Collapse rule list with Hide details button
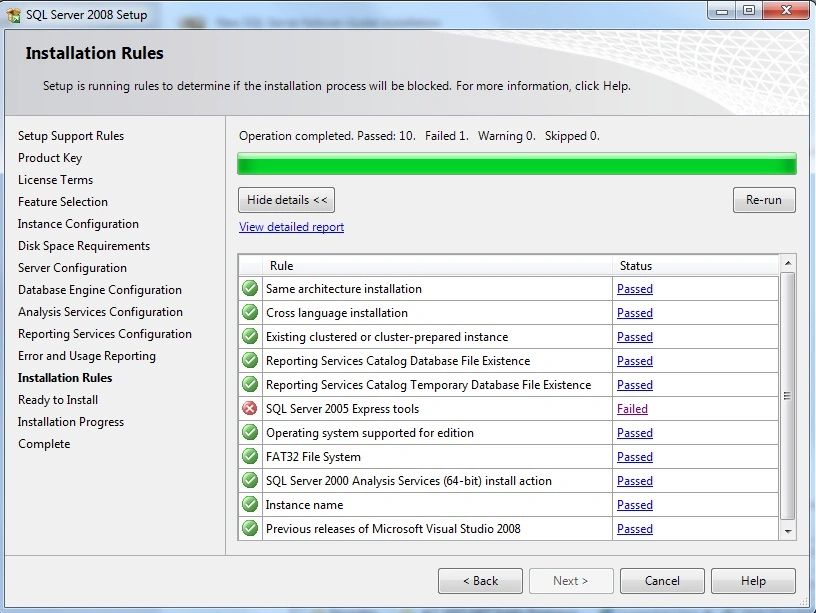This screenshot has height=613, width=816. 286,200
